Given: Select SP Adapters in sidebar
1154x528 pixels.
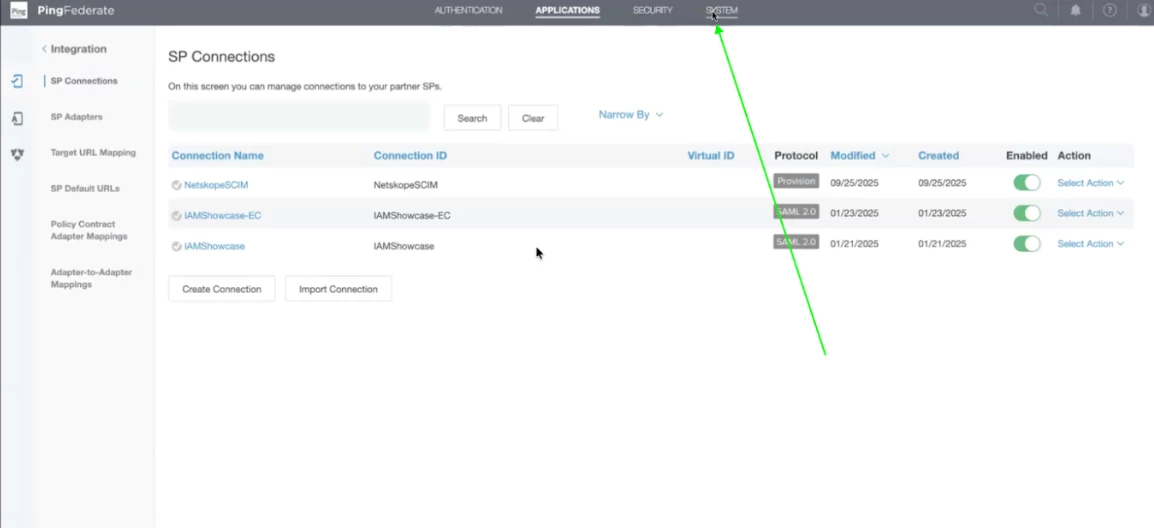Looking at the screenshot, I should tap(77, 117).
